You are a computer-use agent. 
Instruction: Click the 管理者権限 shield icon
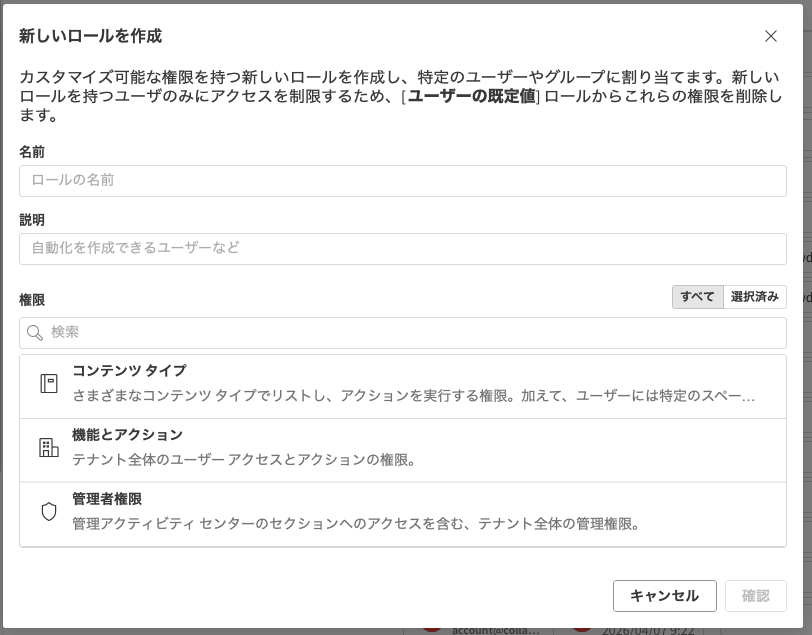[48, 511]
